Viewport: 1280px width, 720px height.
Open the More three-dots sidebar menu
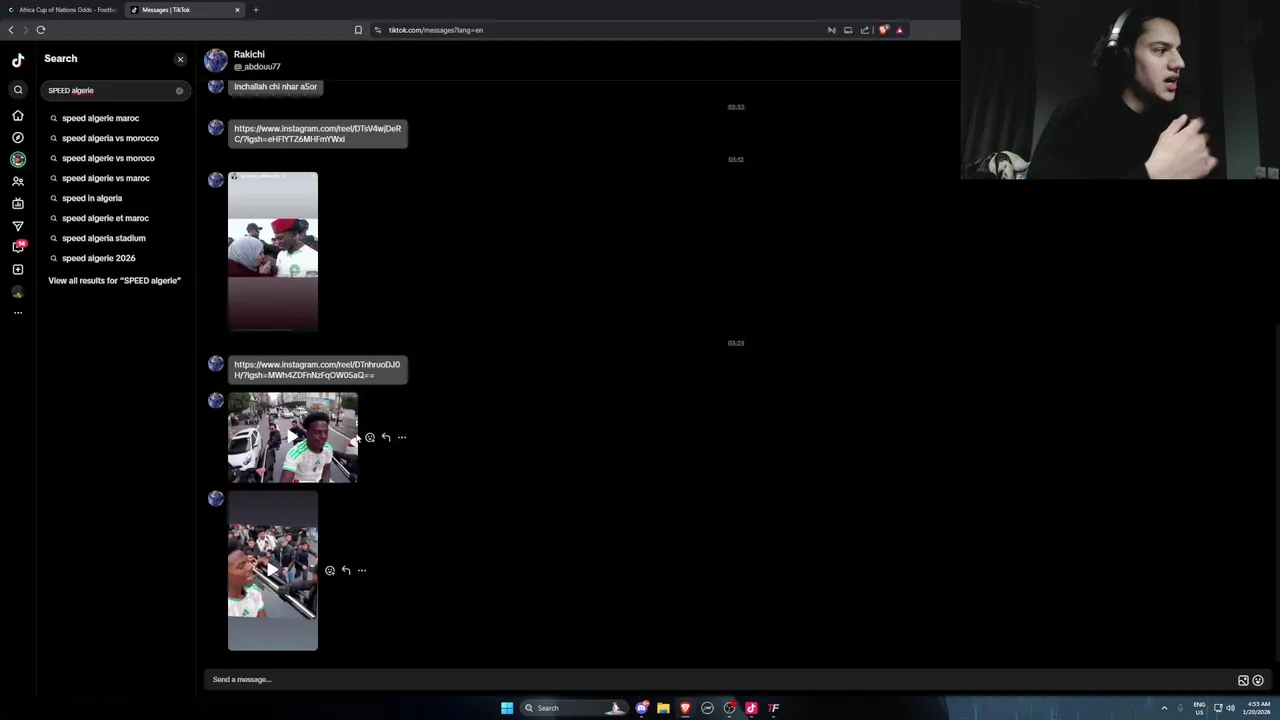point(18,313)
